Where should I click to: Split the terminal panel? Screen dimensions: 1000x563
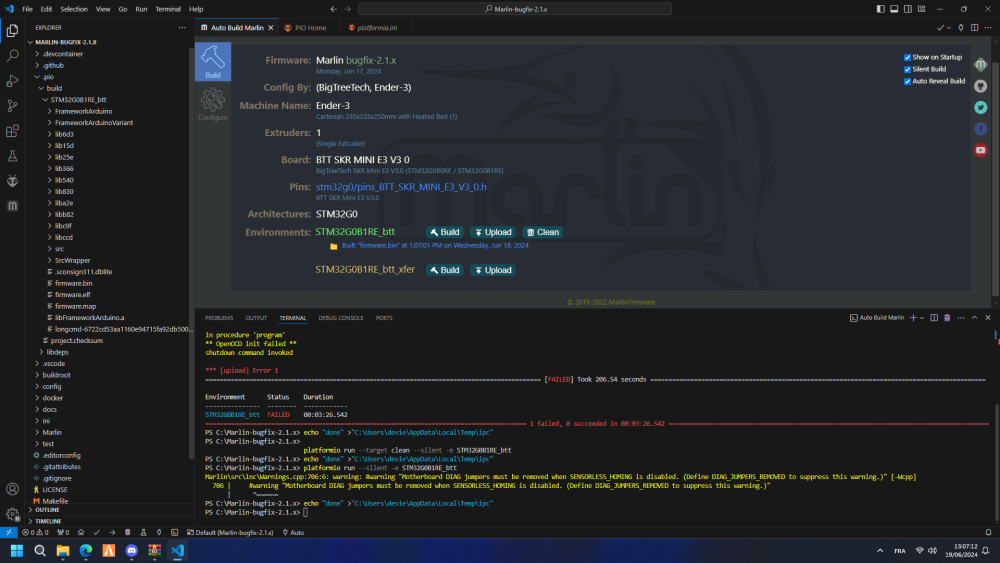[934, 318]
